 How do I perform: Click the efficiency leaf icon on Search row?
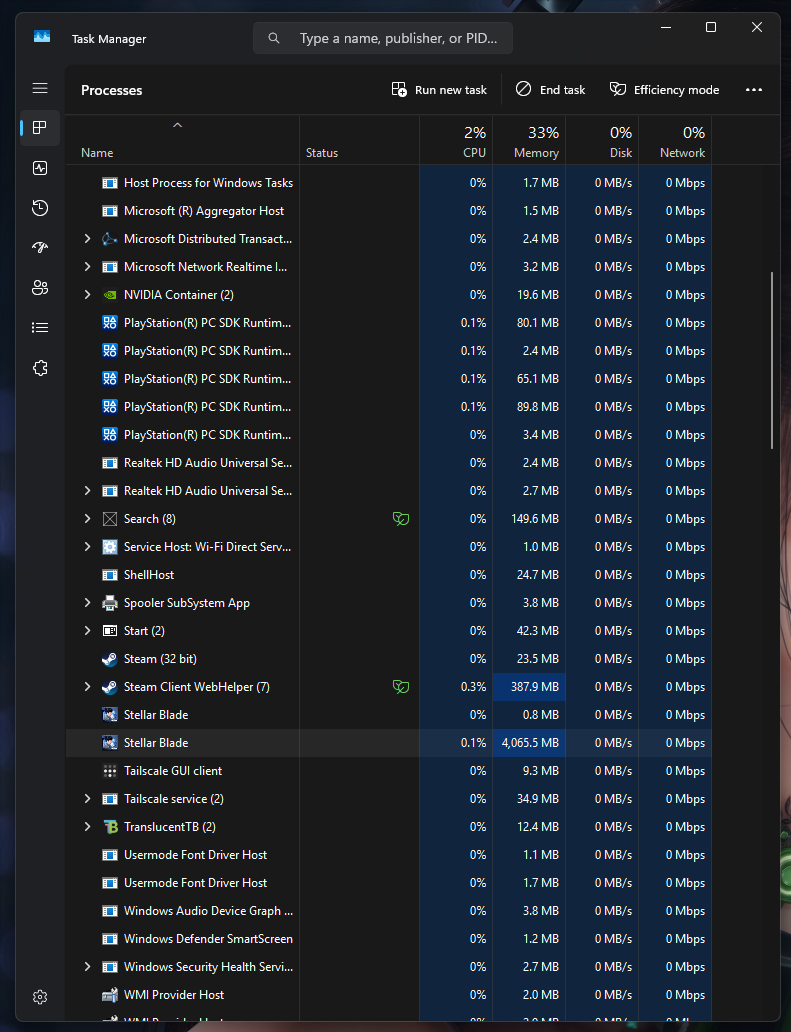click(x=401, y=519)
